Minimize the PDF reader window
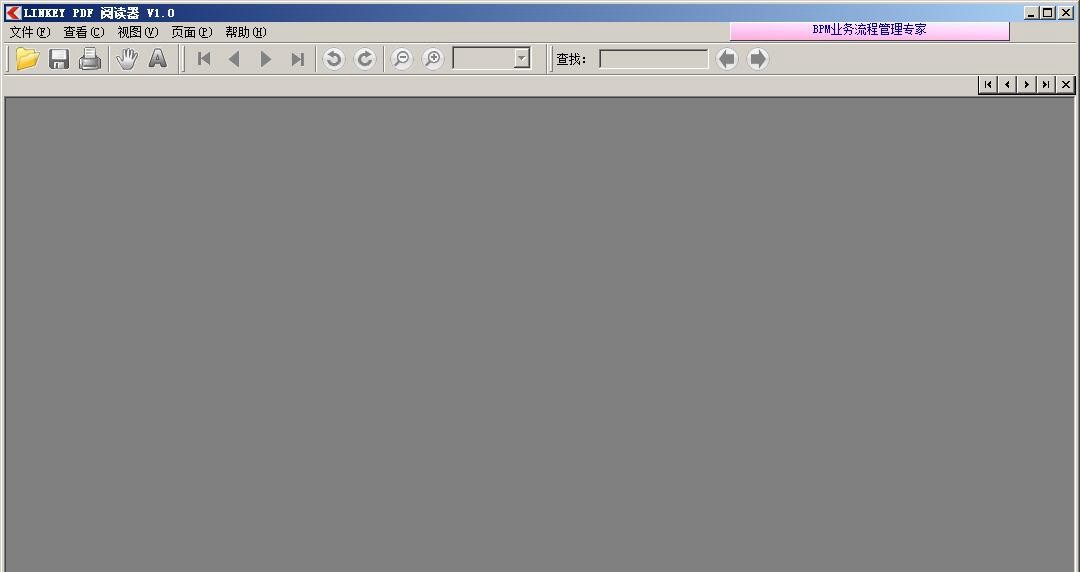Viewport: 1080px width, 572px height. coord(1031,12)
